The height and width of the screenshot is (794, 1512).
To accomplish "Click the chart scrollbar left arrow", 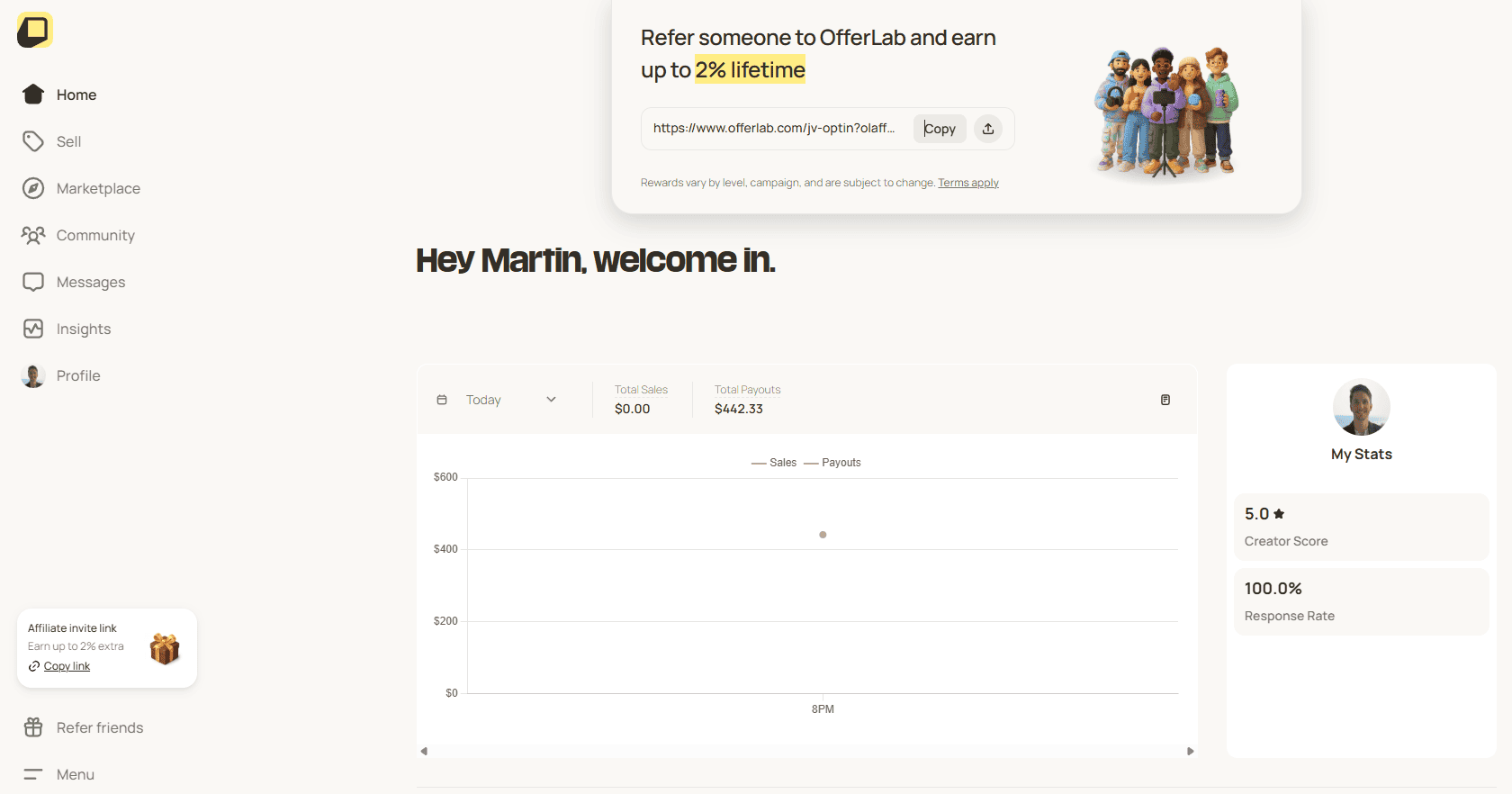I will [424, 751].
